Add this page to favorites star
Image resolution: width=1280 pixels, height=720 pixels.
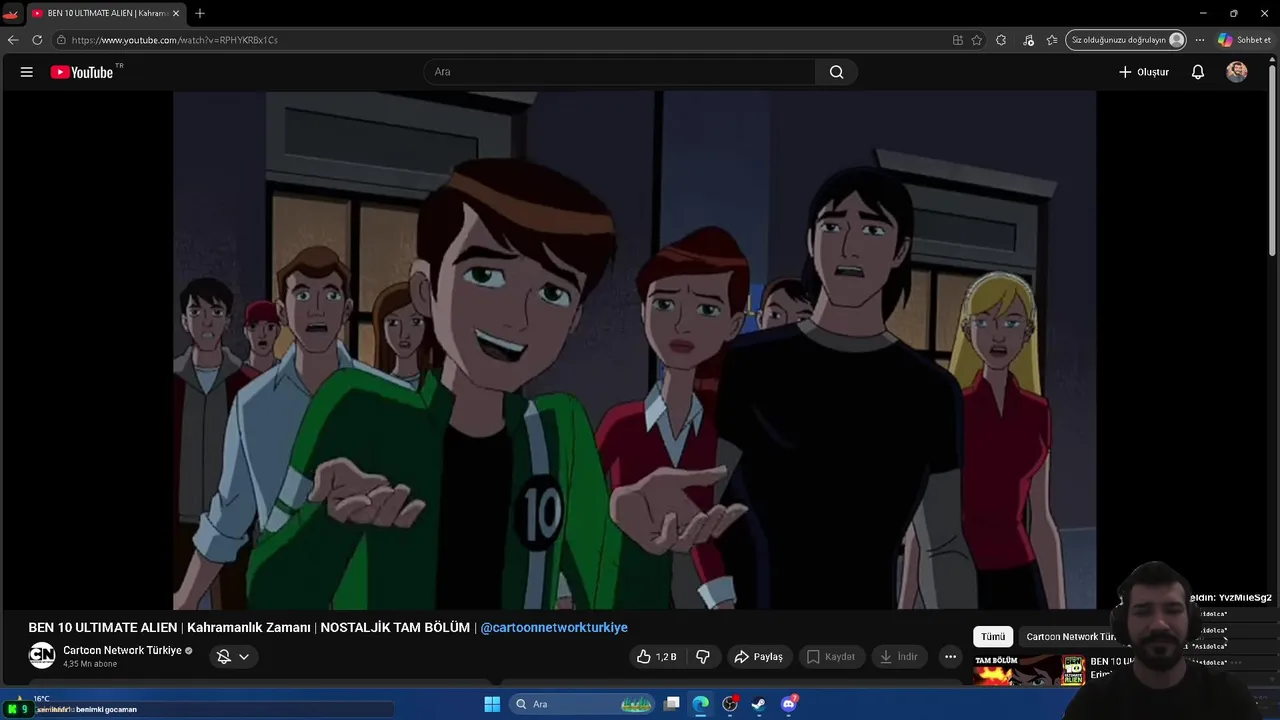pos(977,40)
